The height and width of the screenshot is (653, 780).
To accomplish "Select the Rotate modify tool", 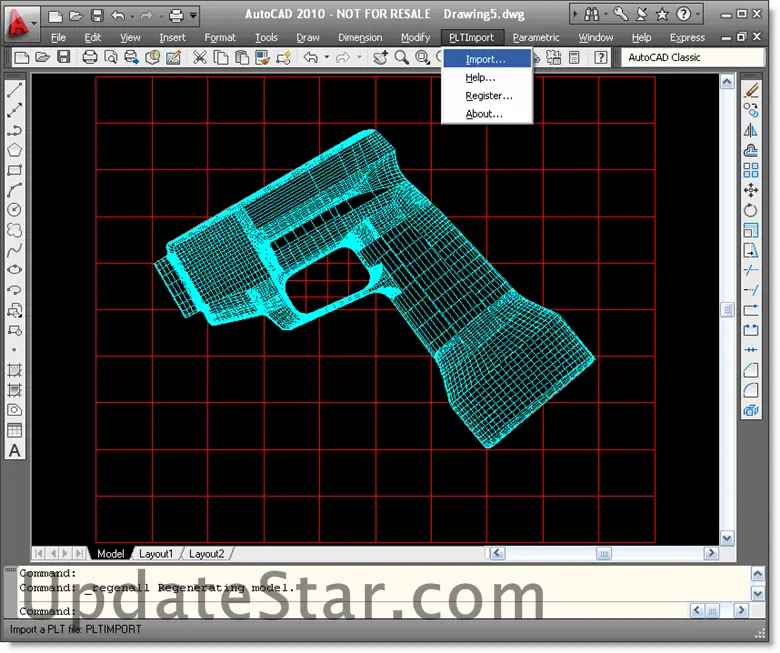I will 751,210.
